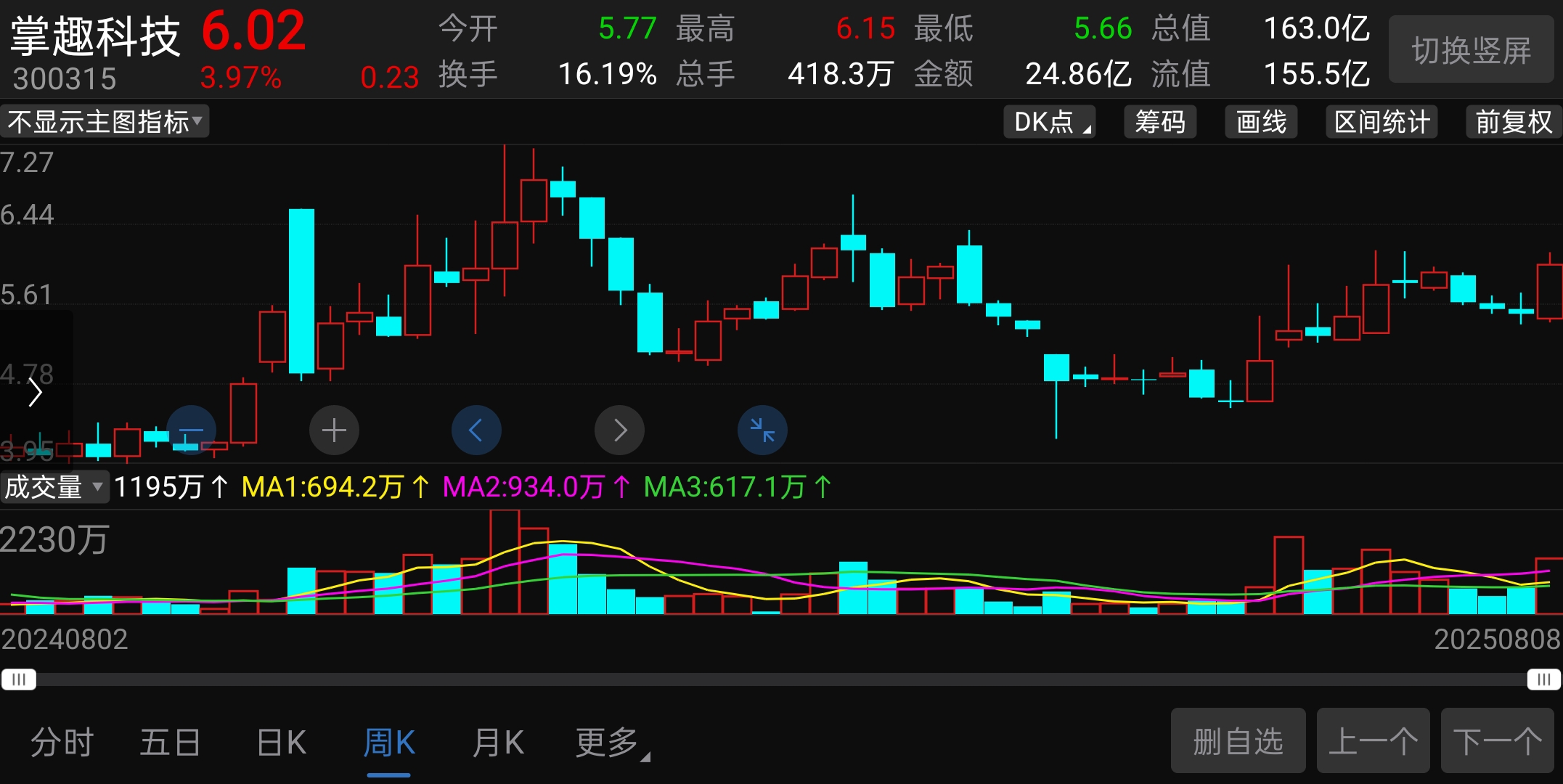The width and height of the screenshot is (1563, 784).
Task: Click the 总值 value 163.0亿
Action: [1317, 28]
